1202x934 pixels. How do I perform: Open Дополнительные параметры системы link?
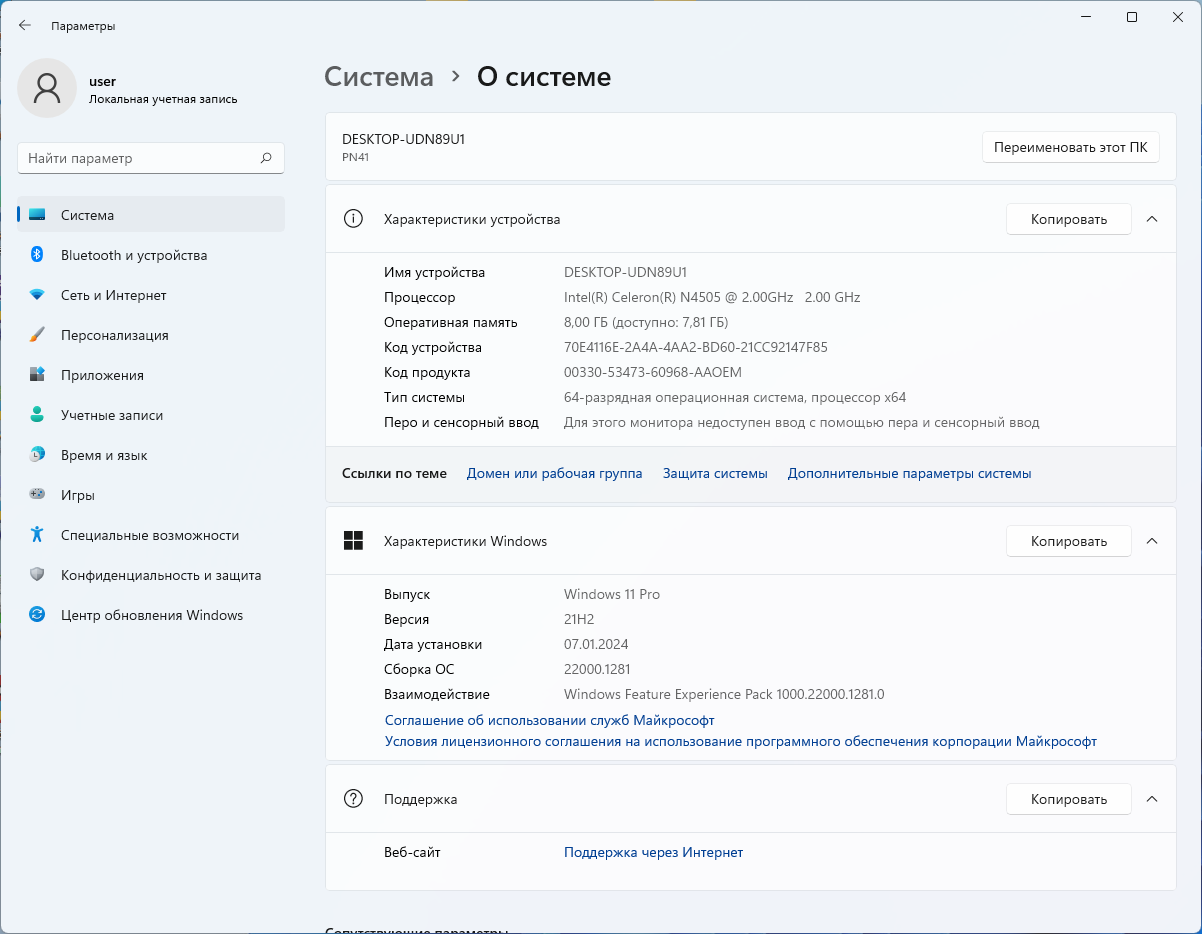[x=909, y=473]
